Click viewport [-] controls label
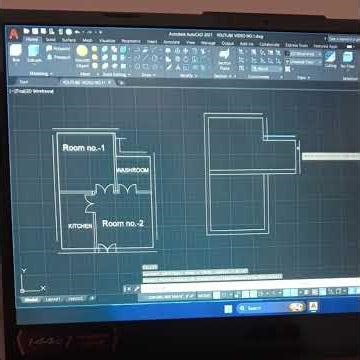360x360 pixels. pyautogui.click(x=11, y=91)
